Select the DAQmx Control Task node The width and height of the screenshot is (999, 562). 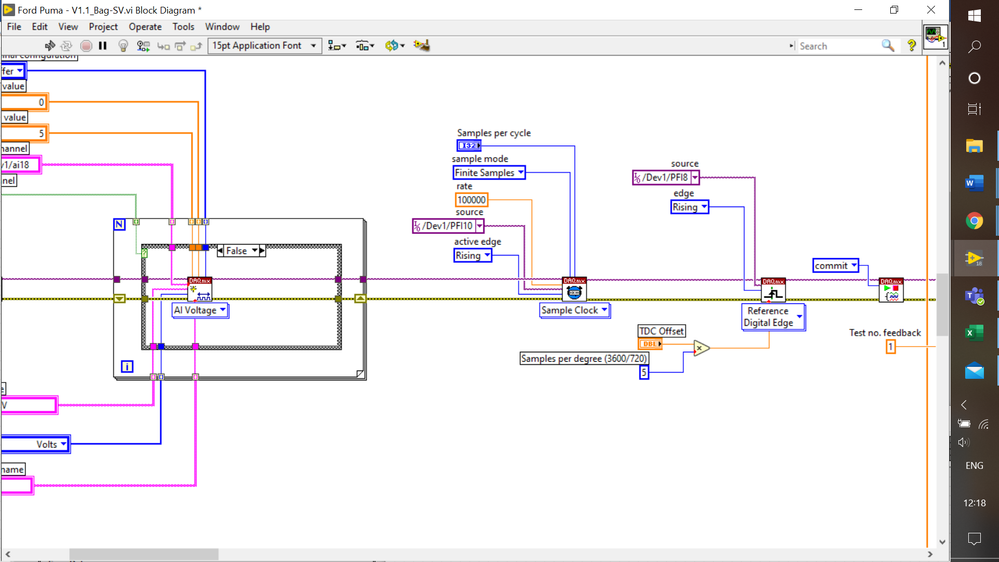[x=891, y=290]
